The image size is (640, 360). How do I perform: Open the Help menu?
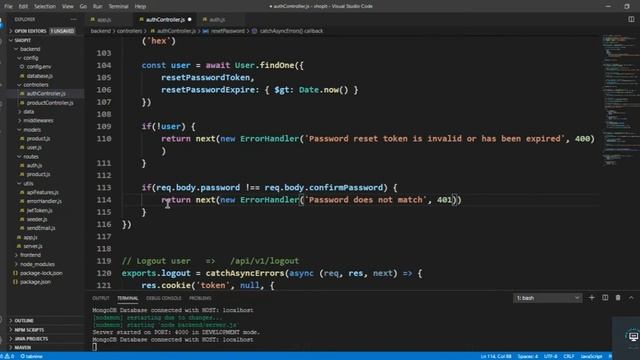pyautogui.click(x=140, y=6)
